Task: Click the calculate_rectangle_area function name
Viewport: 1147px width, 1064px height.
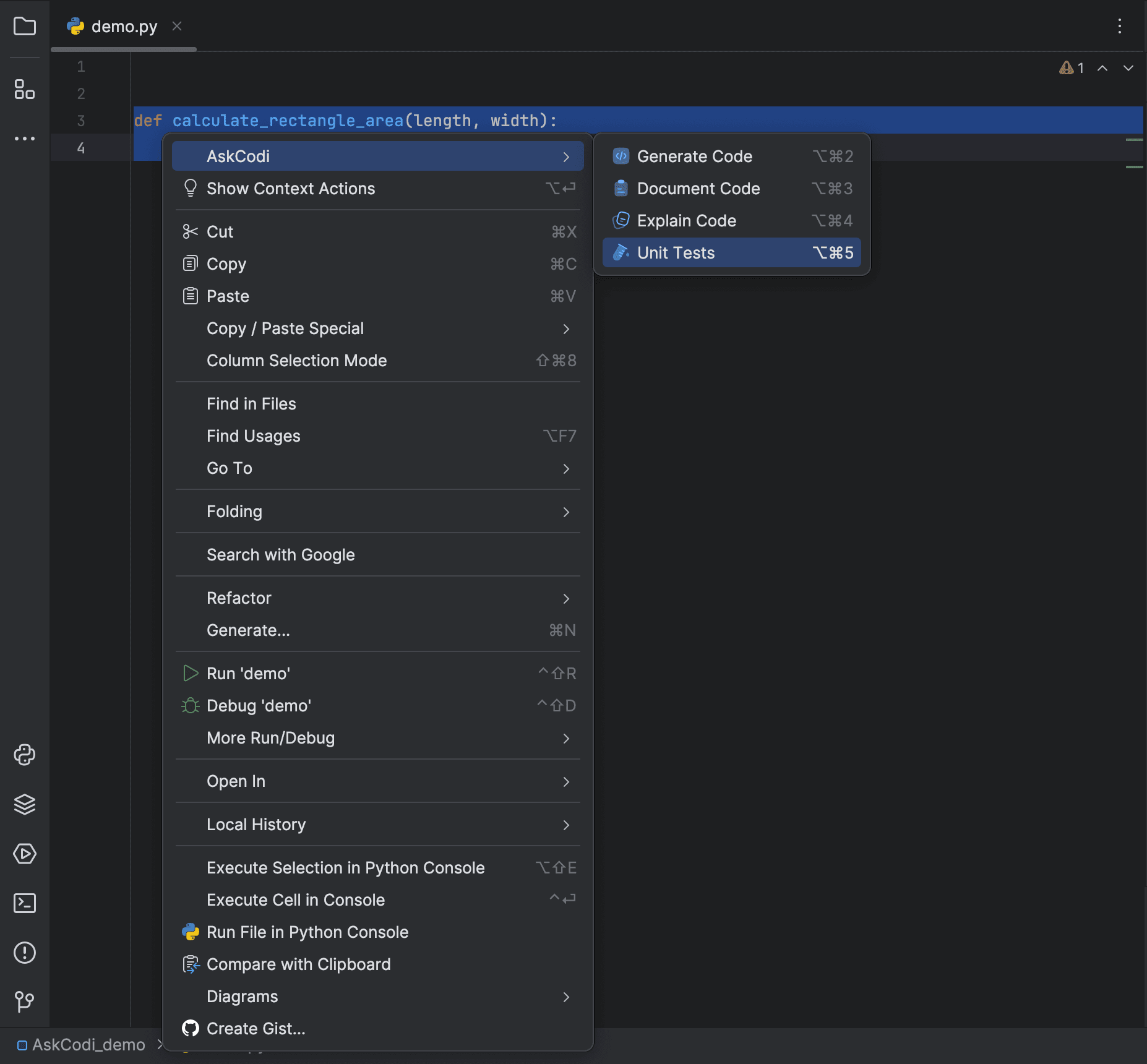Action: (x=288, y=121)
